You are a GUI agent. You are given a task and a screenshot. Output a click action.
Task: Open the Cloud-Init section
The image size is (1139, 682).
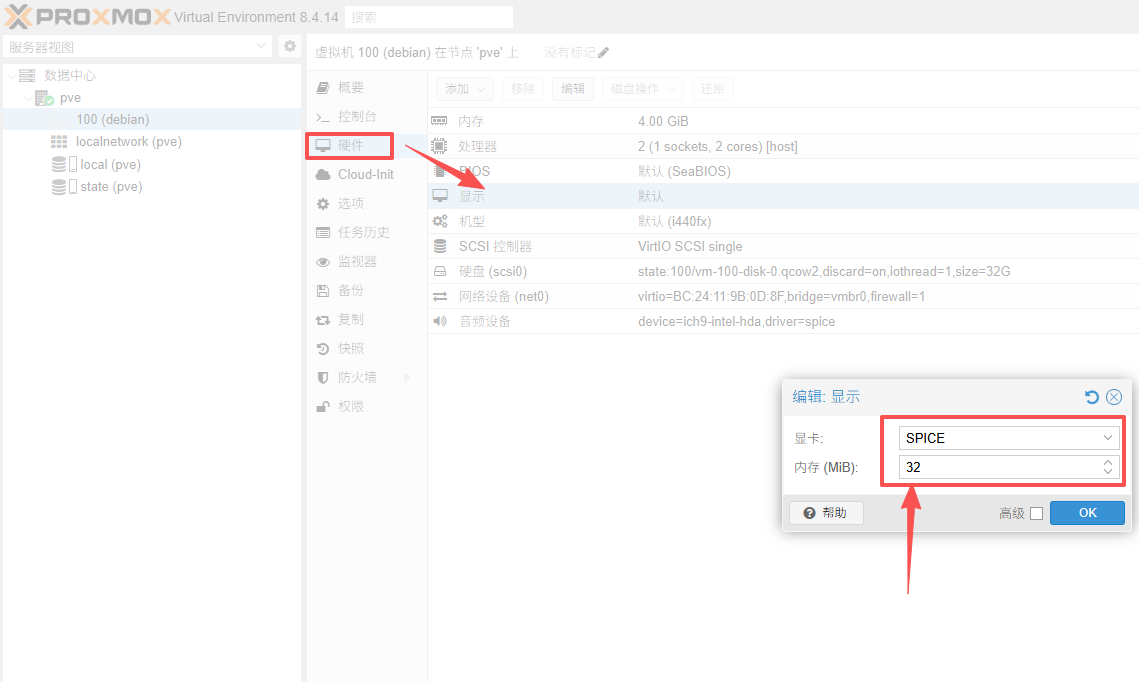[365, 174]
